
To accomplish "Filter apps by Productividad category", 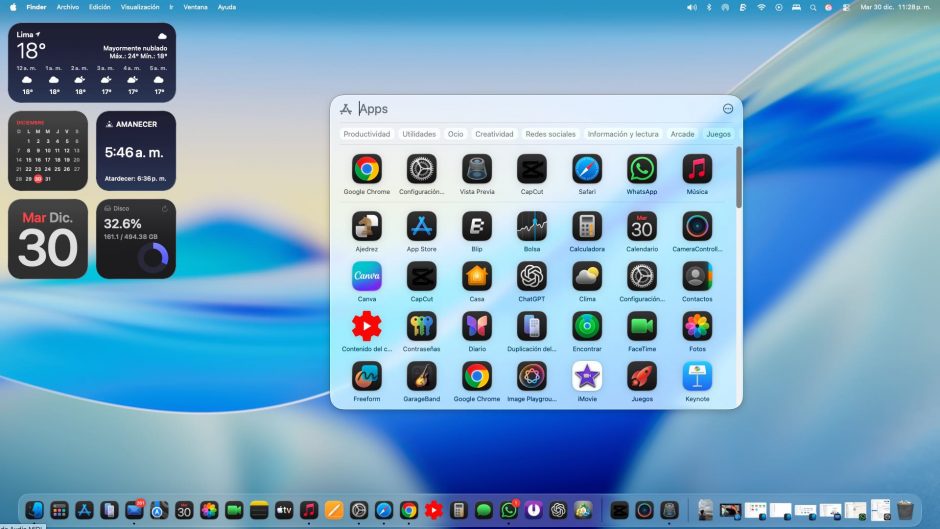I will (x=366, y=134).
